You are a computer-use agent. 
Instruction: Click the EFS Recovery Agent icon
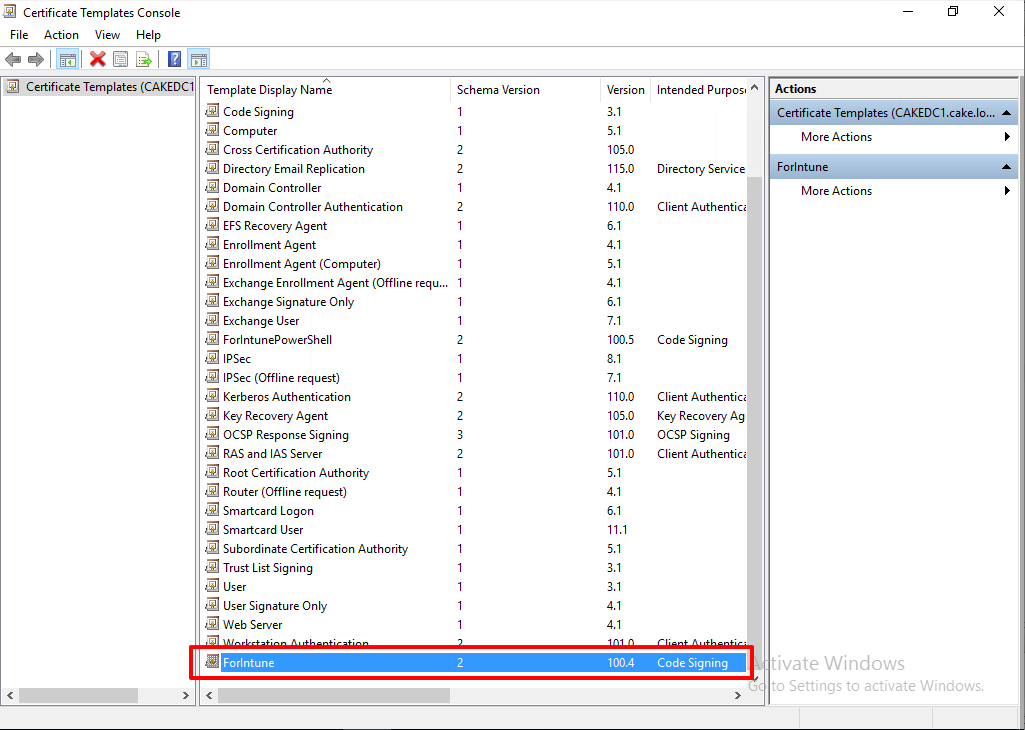click(x=212, y=225)
